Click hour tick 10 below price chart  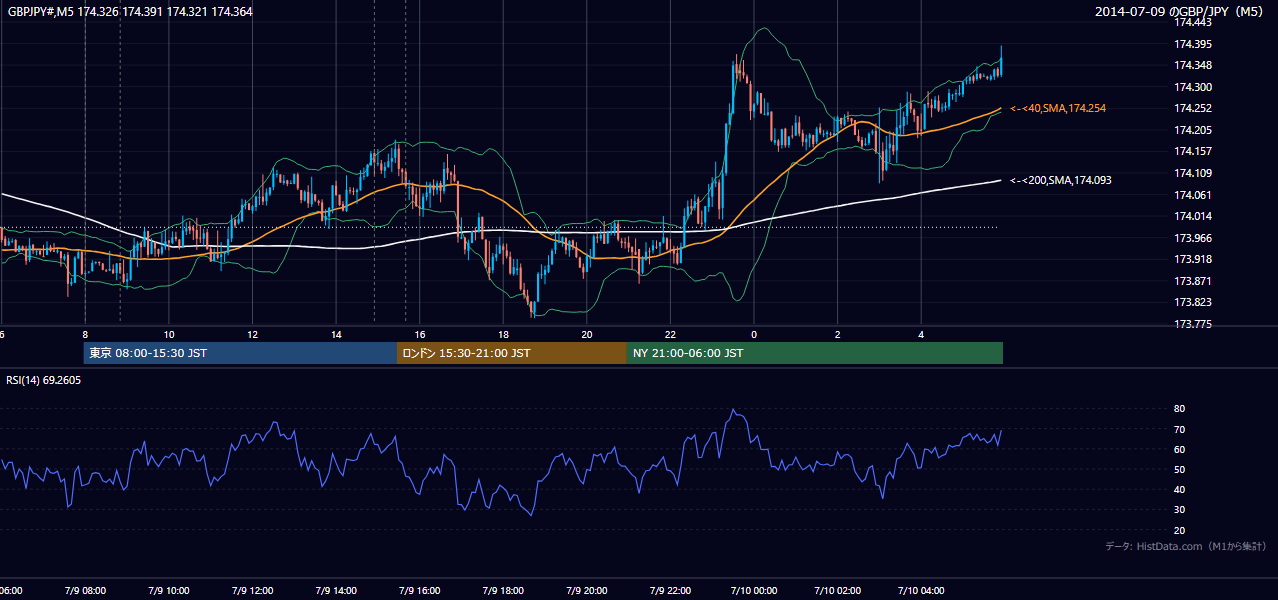point(169,334)
